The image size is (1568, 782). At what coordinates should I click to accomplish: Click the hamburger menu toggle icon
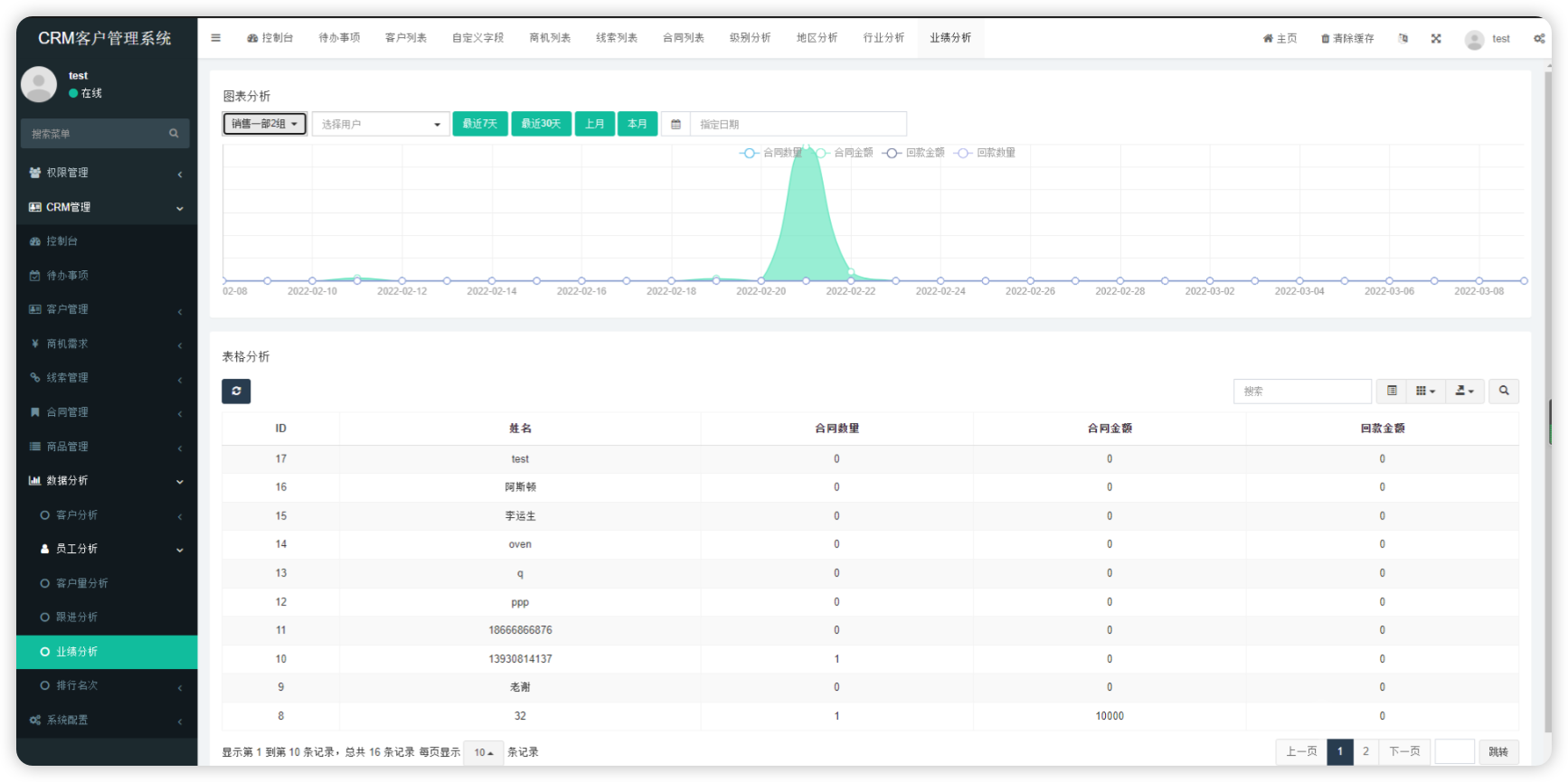click(x=215, y=38)
